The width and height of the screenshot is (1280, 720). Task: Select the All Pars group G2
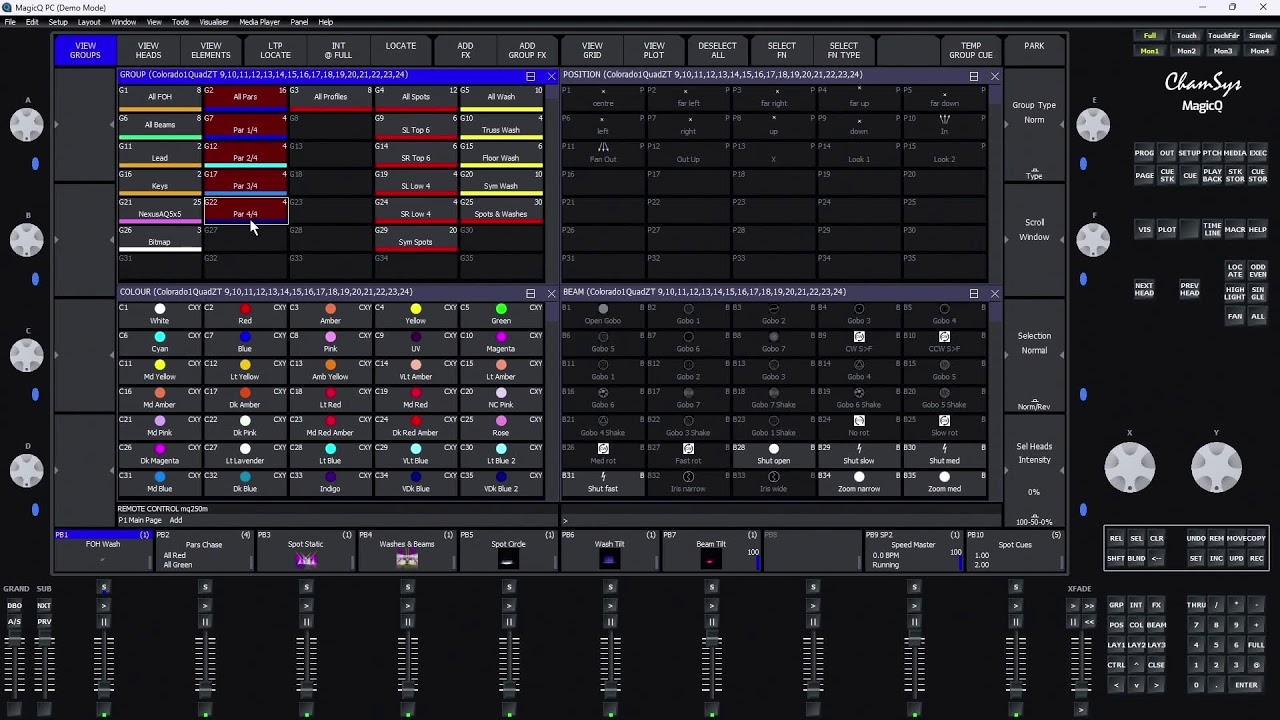click(245, 98)
